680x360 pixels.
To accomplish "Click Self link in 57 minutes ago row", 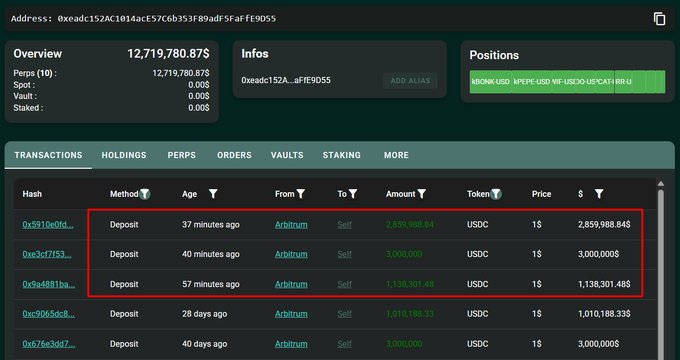I will pos(344,284).
